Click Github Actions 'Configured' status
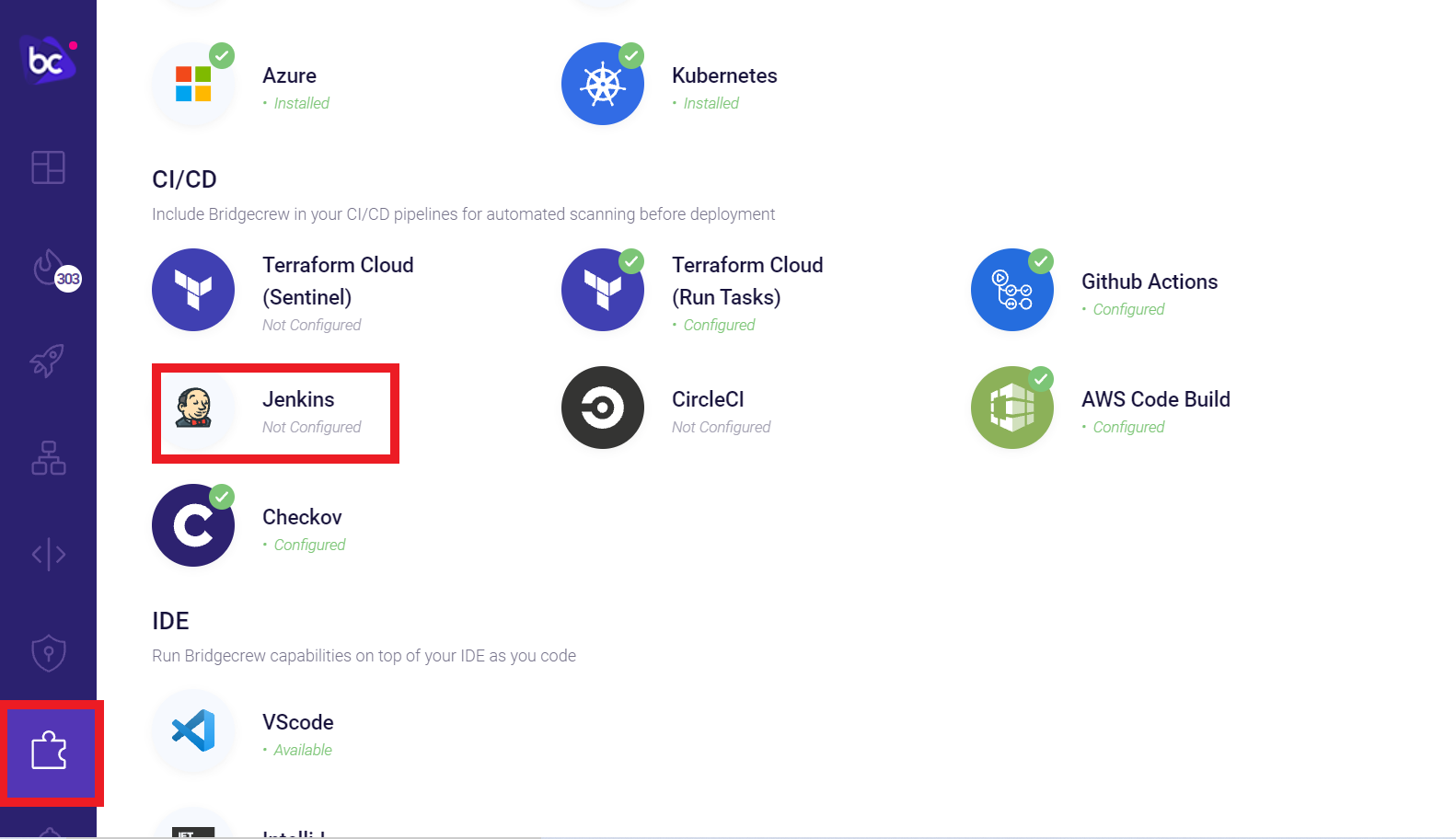The height and width of the screenshot is (839, 1456). point(1128,309)
